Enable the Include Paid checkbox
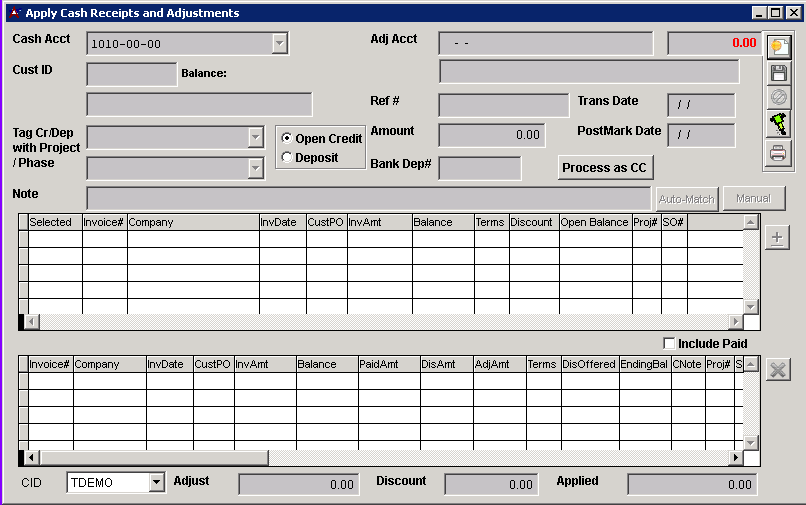 tap(670, 344)
